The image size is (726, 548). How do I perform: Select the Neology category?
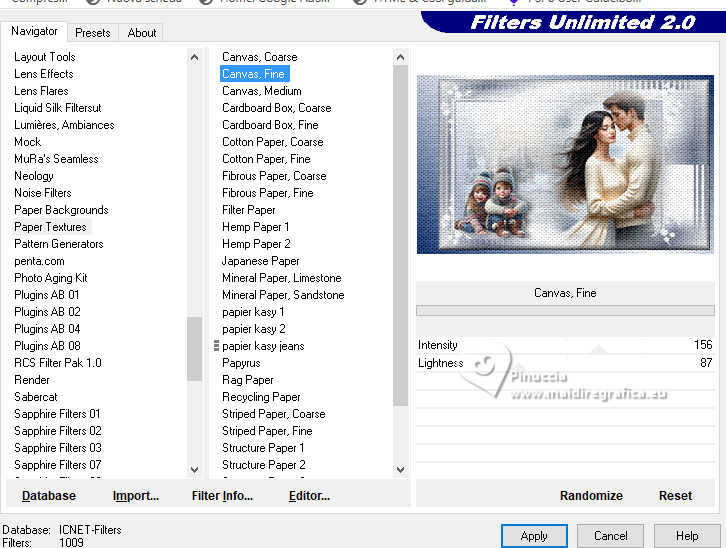(34, 176)
